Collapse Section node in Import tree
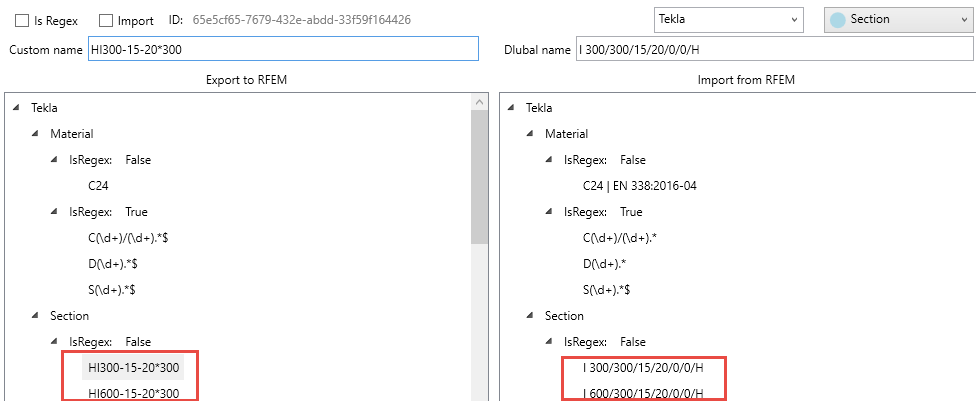Screen dimensions: 976x401 point(530,316)
